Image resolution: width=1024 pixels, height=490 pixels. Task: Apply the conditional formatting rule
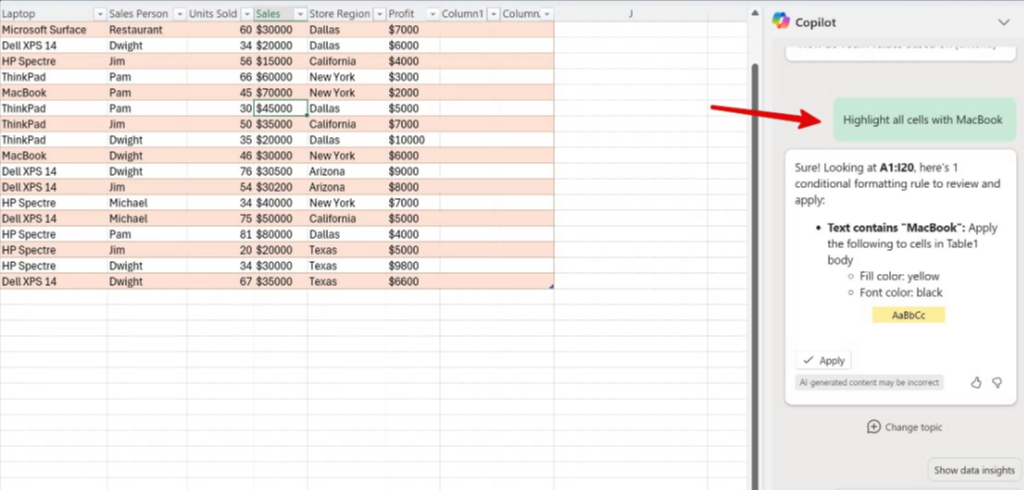pyautogui.click(x=823, y=360)
